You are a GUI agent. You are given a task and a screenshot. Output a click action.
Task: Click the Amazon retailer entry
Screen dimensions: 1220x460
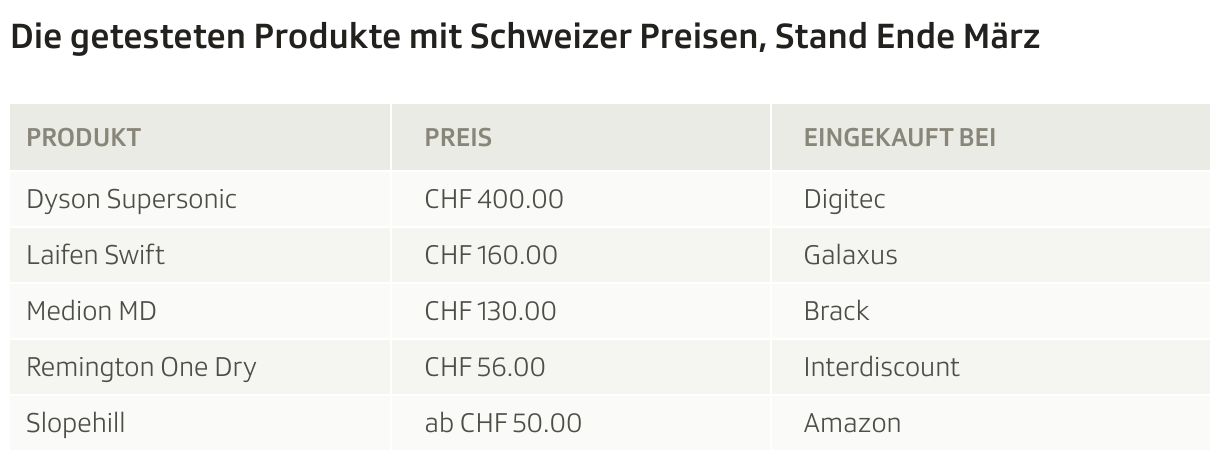click(x=852, y=423)
